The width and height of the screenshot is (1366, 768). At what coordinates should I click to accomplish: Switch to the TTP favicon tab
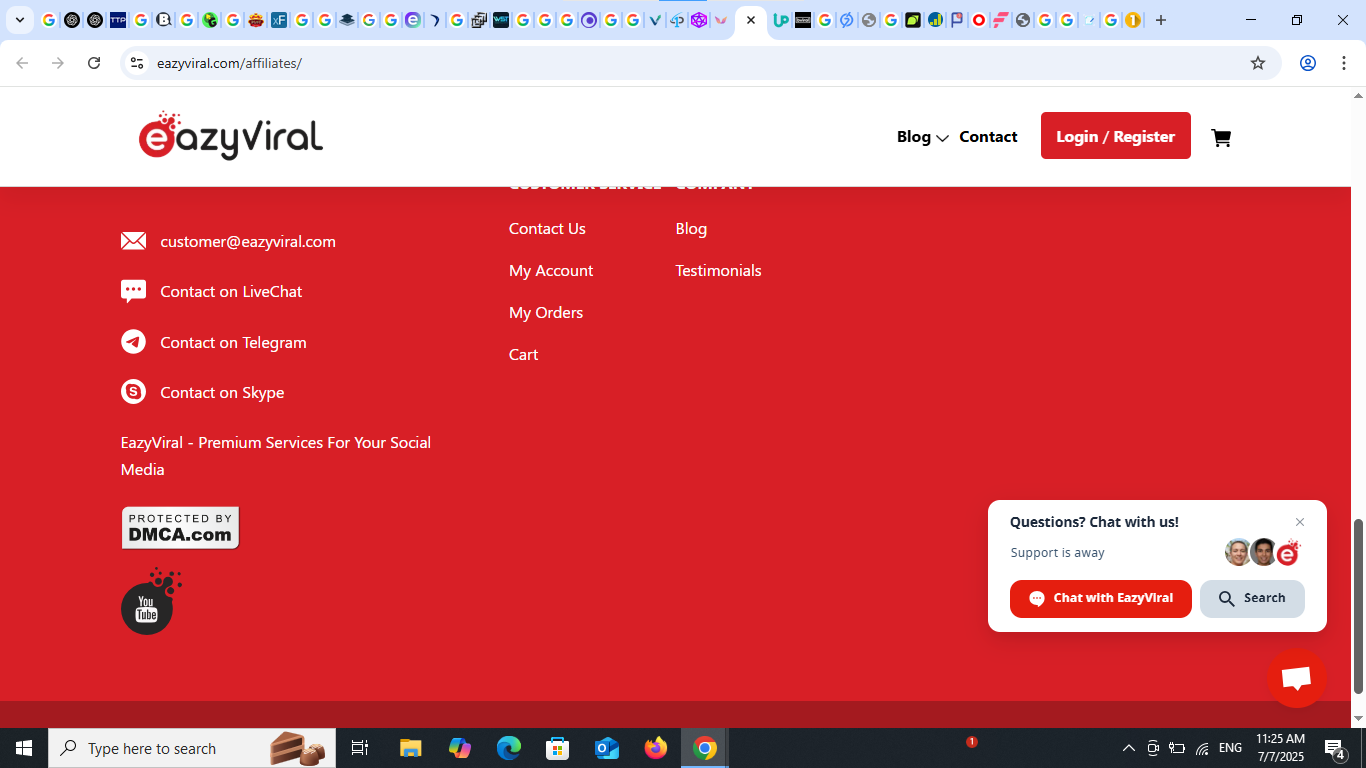(x=118, y=20)
